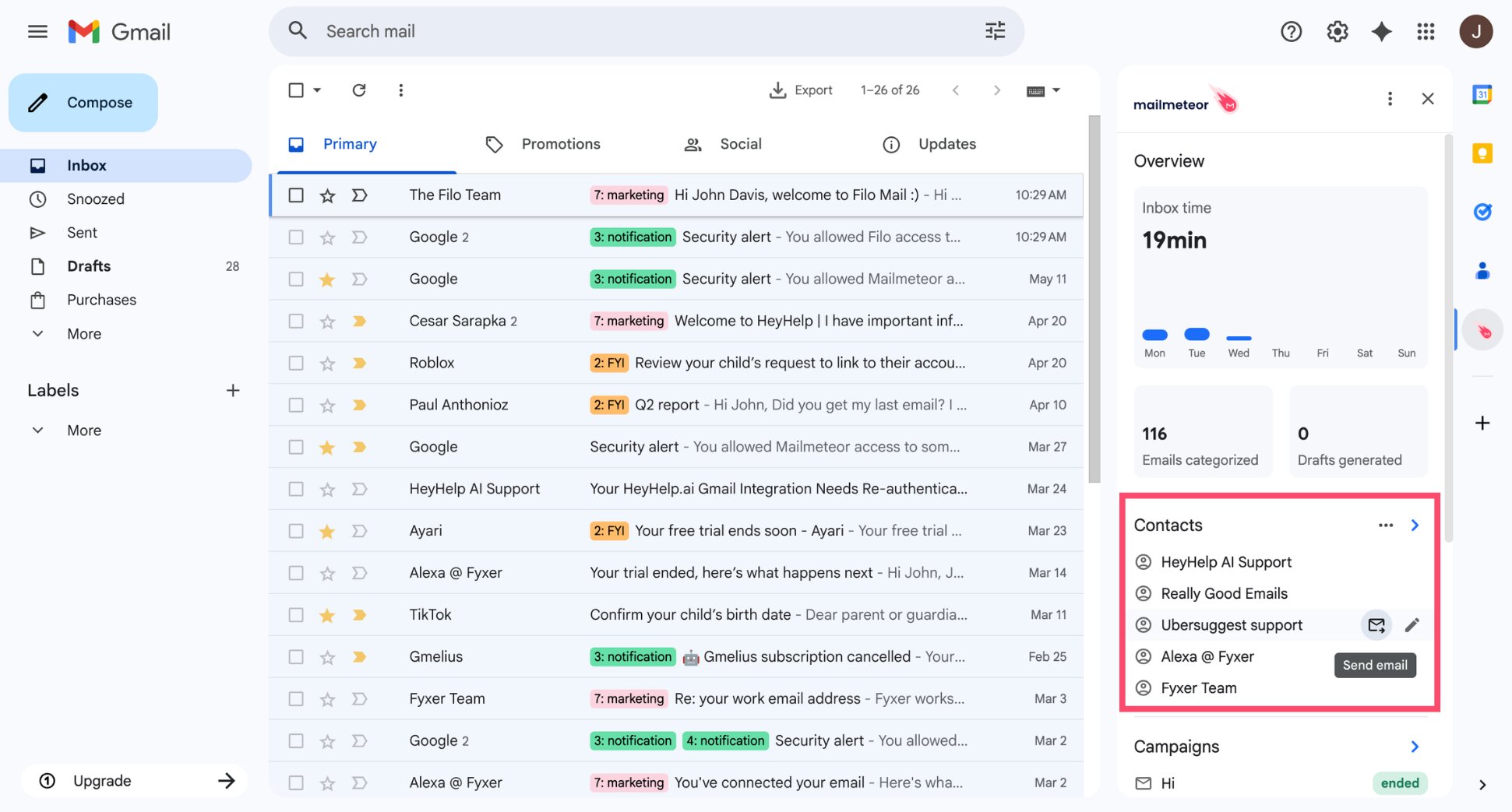1512x812 pixels.
Task: Open the main menu hamburger icon
Action: point(37,32)
